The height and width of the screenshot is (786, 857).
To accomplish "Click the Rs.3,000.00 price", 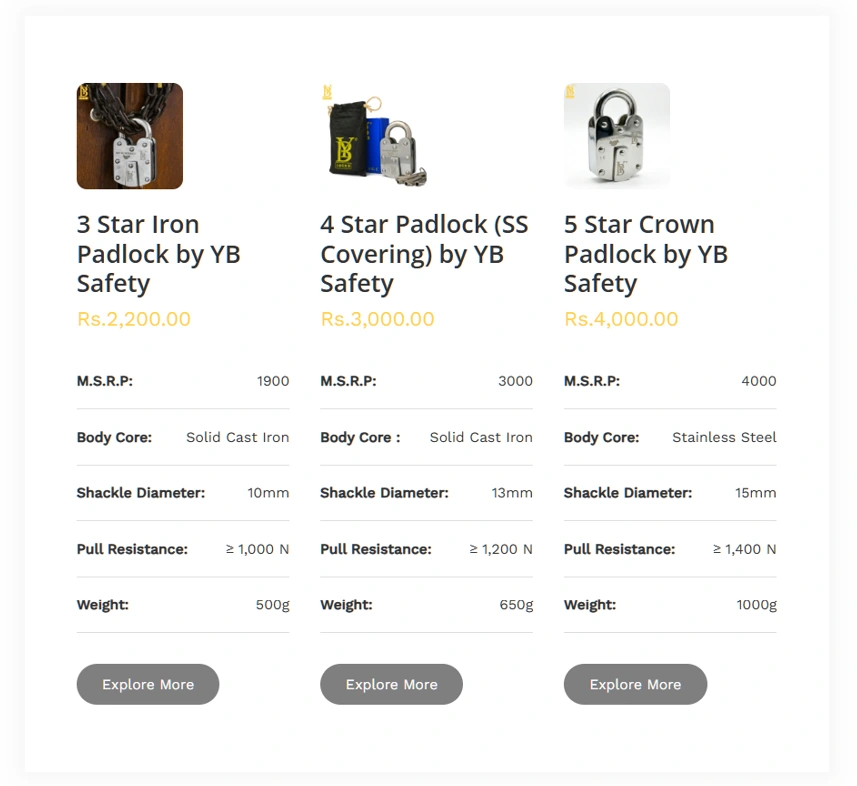I will coord(377,319).
